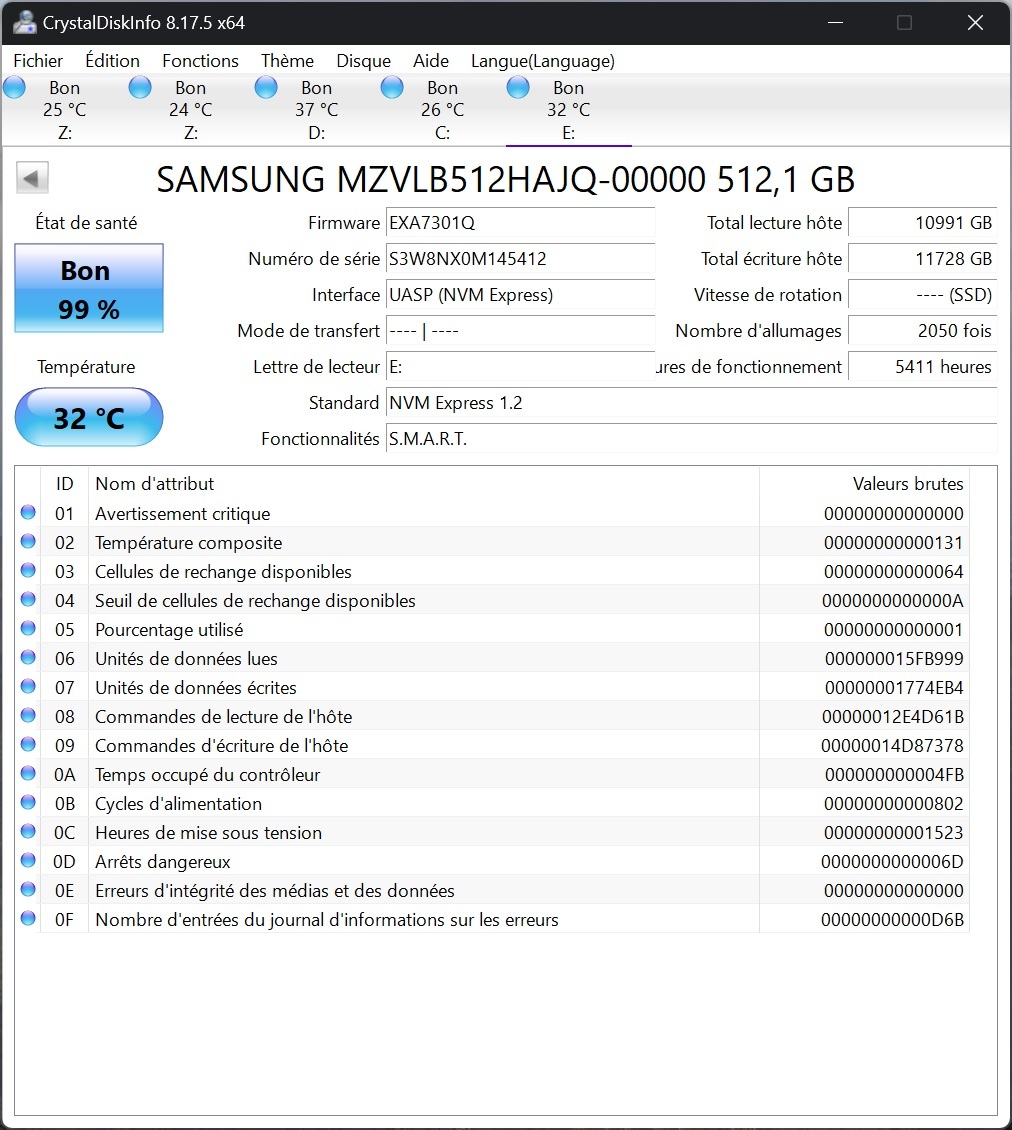Screen dimensions: 1012x1130
Task: Click the Standard field NVM Express 1.2
Action: point(692,403)
